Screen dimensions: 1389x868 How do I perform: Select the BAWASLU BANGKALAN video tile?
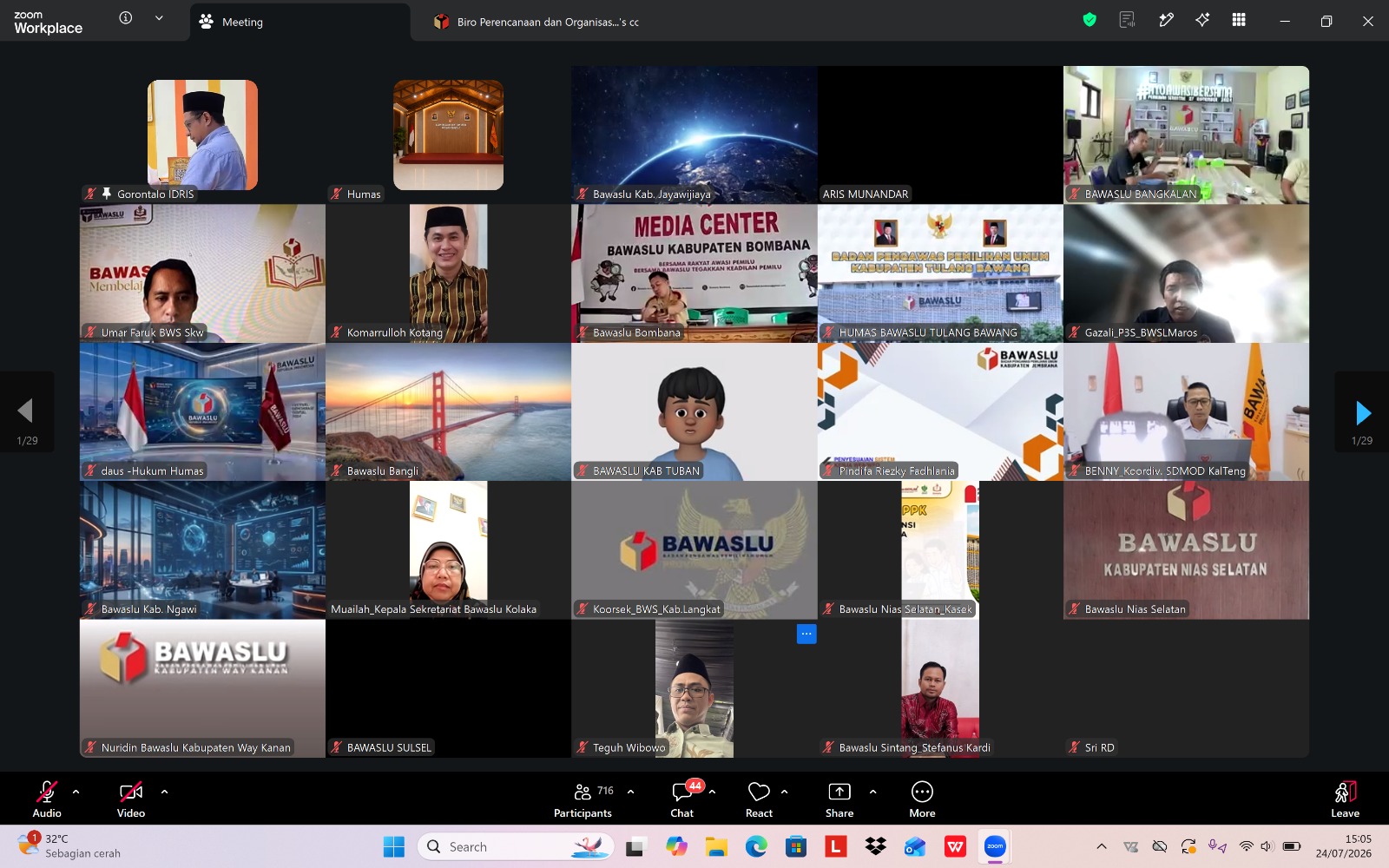point(1186,135)
